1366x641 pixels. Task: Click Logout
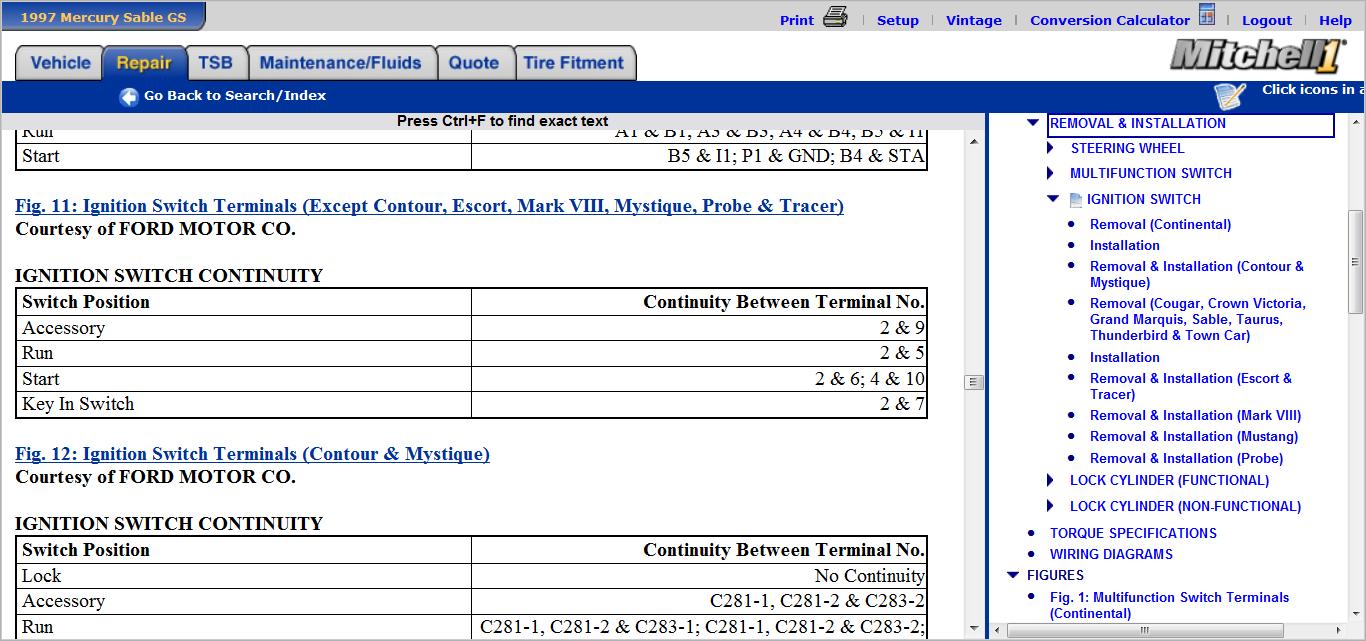point(1267,20)
